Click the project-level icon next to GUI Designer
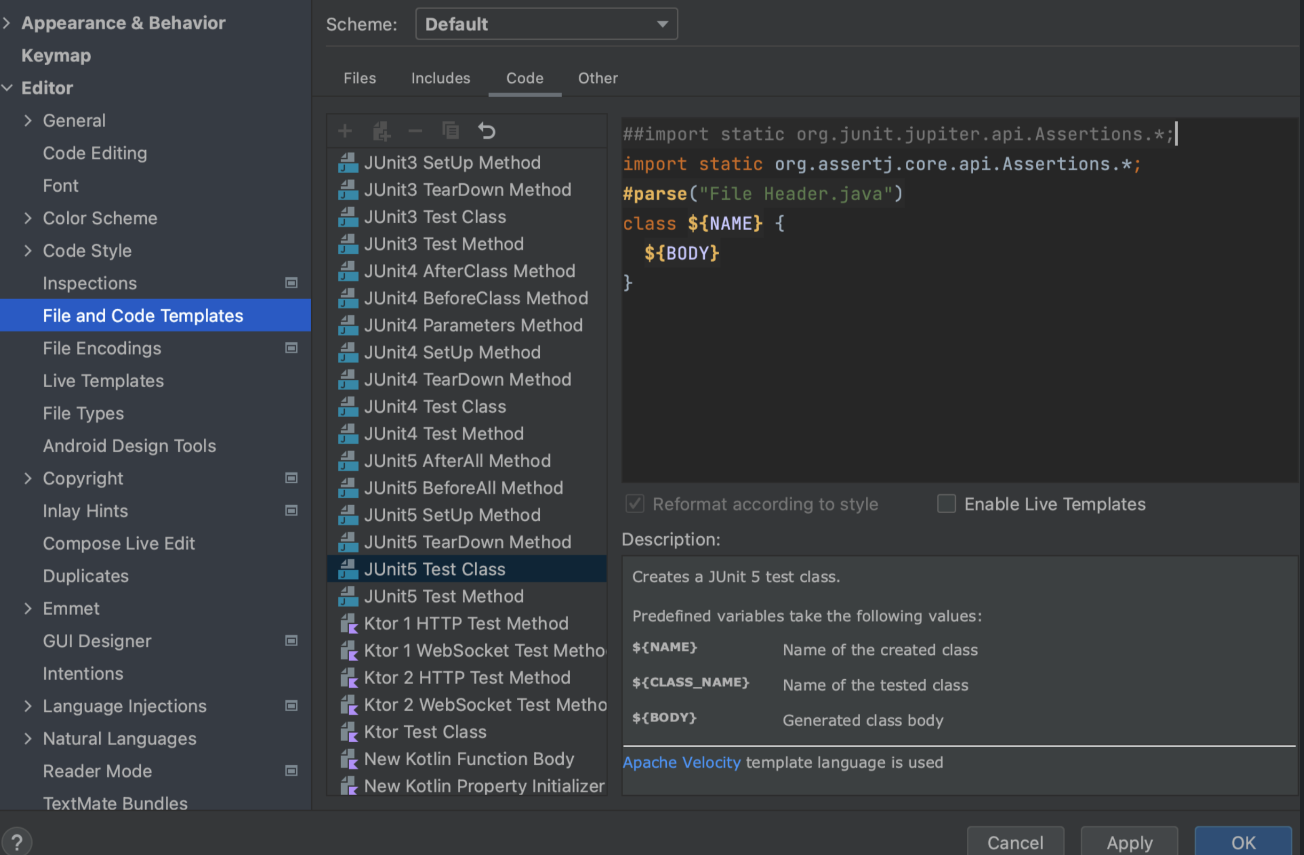The image size is (1304, 855). click(291, 641)
